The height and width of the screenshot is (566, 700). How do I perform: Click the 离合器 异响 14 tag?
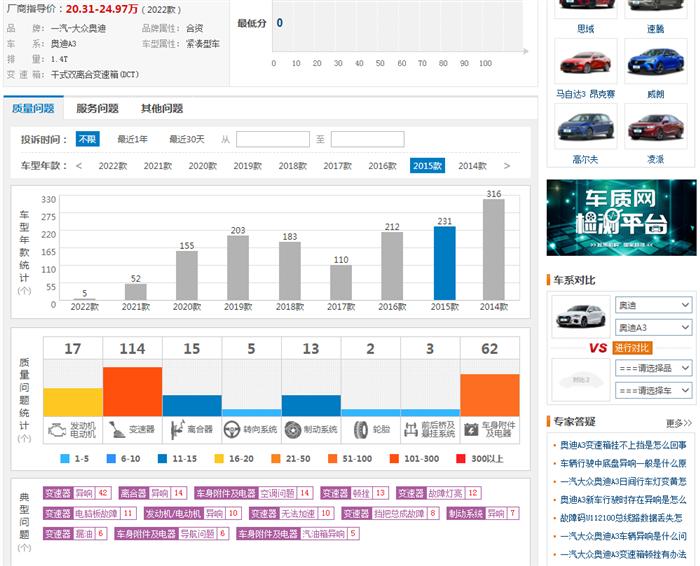[153, 493]
